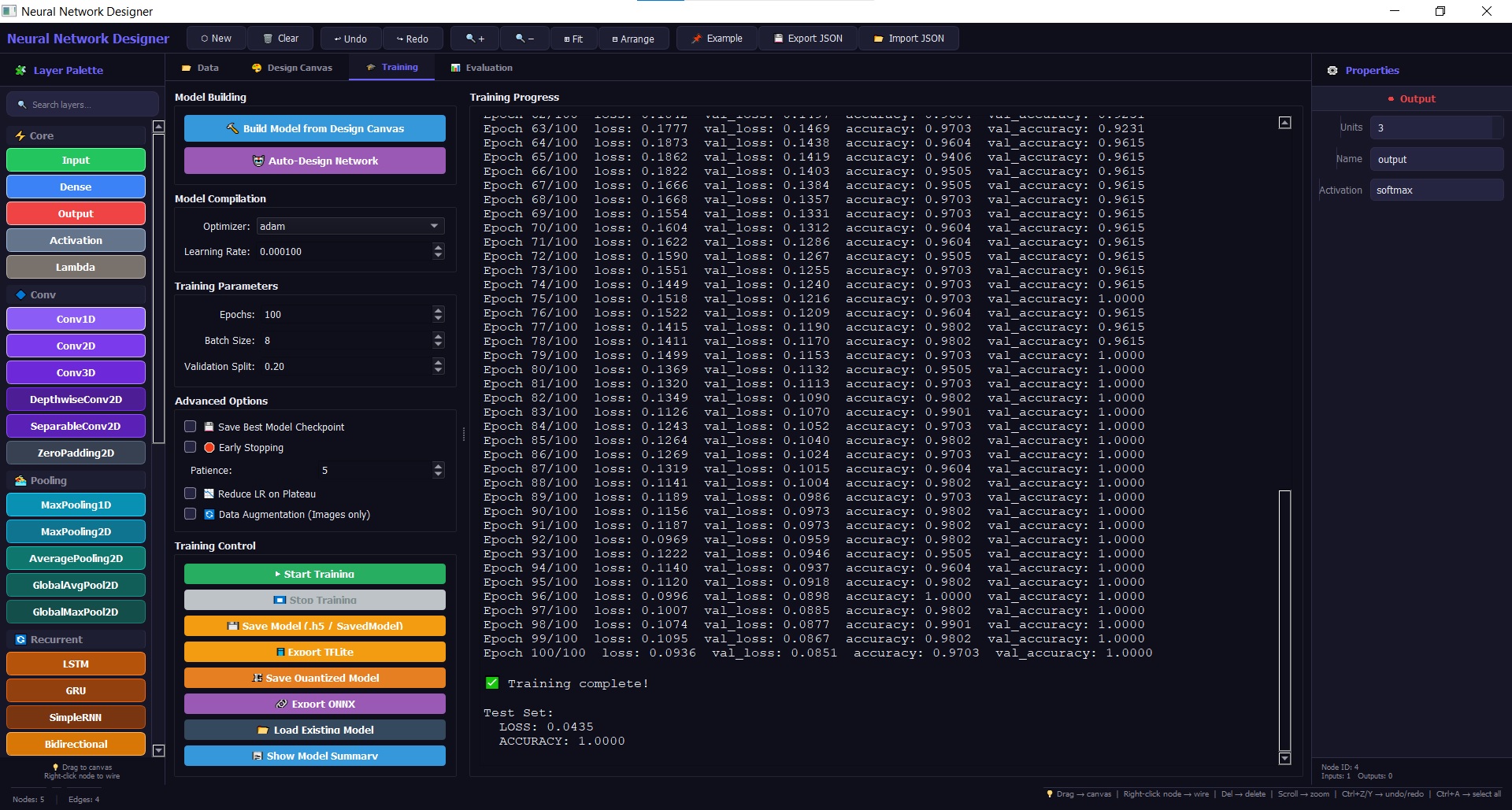Increase the Batch Size value

click(x=439, y=336)
